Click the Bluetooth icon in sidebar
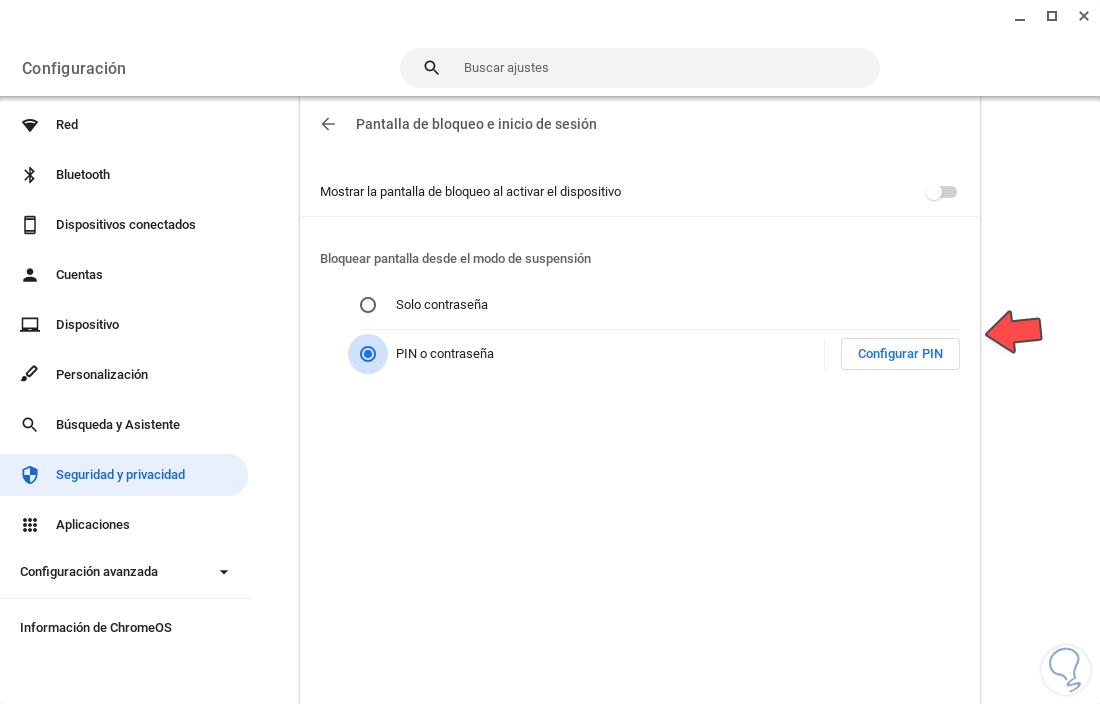The width and height of the screenshot is (1100, 704). coord(30,175)
